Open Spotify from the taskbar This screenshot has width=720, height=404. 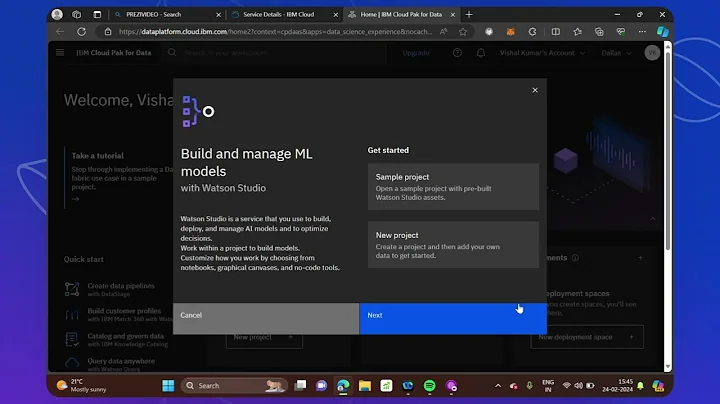click(x=429, y=386)
